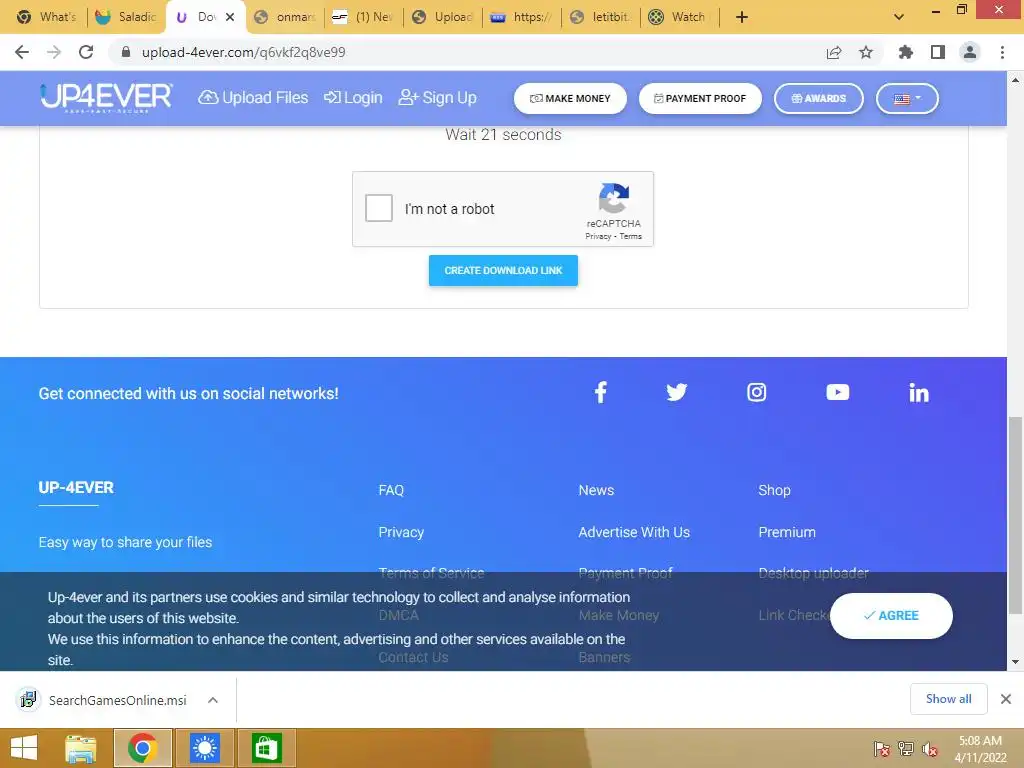Switch to the Watch tab
Screen dimensions: 1024x768
[679, 17]
